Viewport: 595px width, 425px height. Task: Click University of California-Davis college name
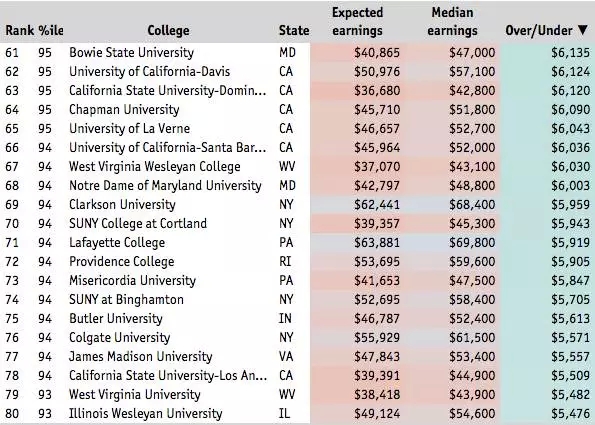tap(150, 71)
